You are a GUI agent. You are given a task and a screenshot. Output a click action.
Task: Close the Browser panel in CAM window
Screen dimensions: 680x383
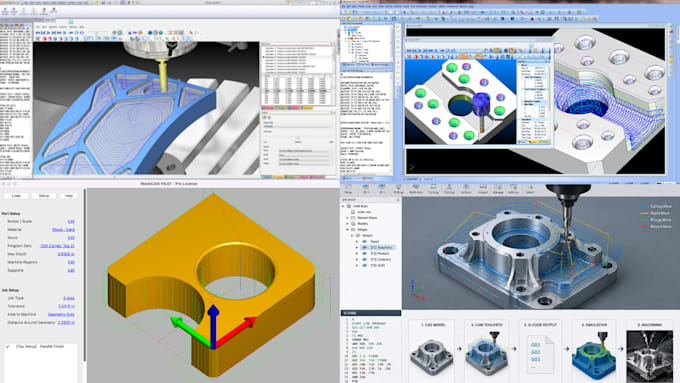[398, 200]
